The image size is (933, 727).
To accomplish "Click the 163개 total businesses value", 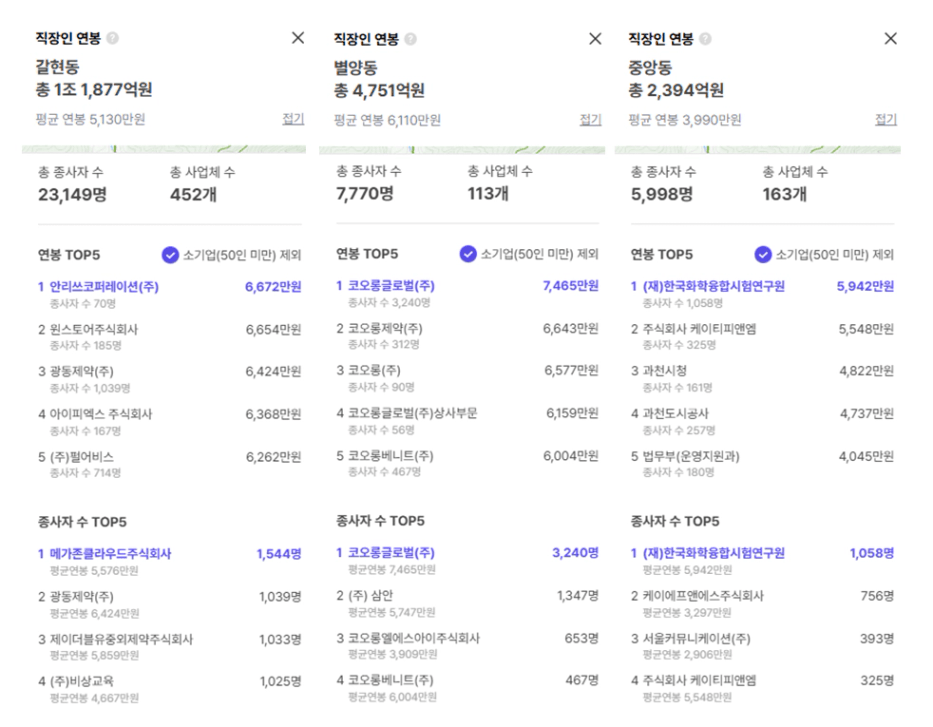I will tap(784, 194).
